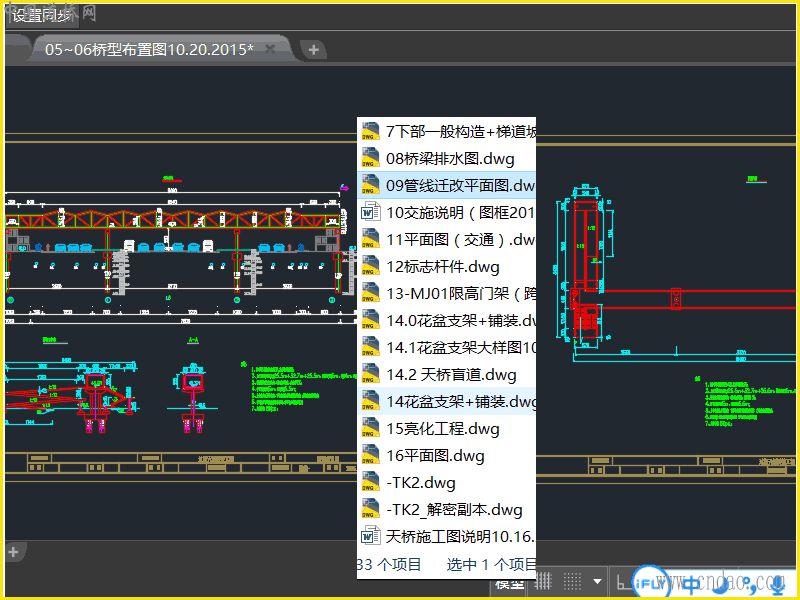Toggle the snap mode dotted-grid icon

(572, 581)
